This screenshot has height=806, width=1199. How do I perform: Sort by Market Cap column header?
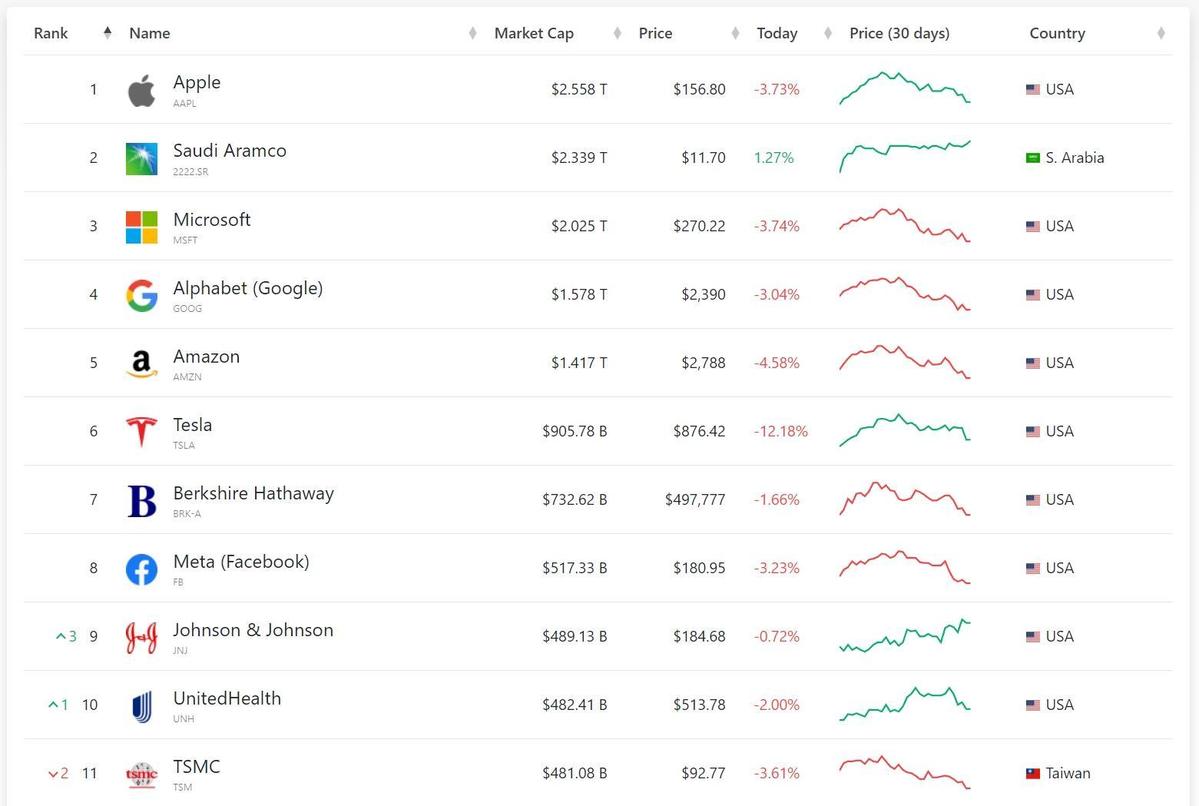pos(534,33)
